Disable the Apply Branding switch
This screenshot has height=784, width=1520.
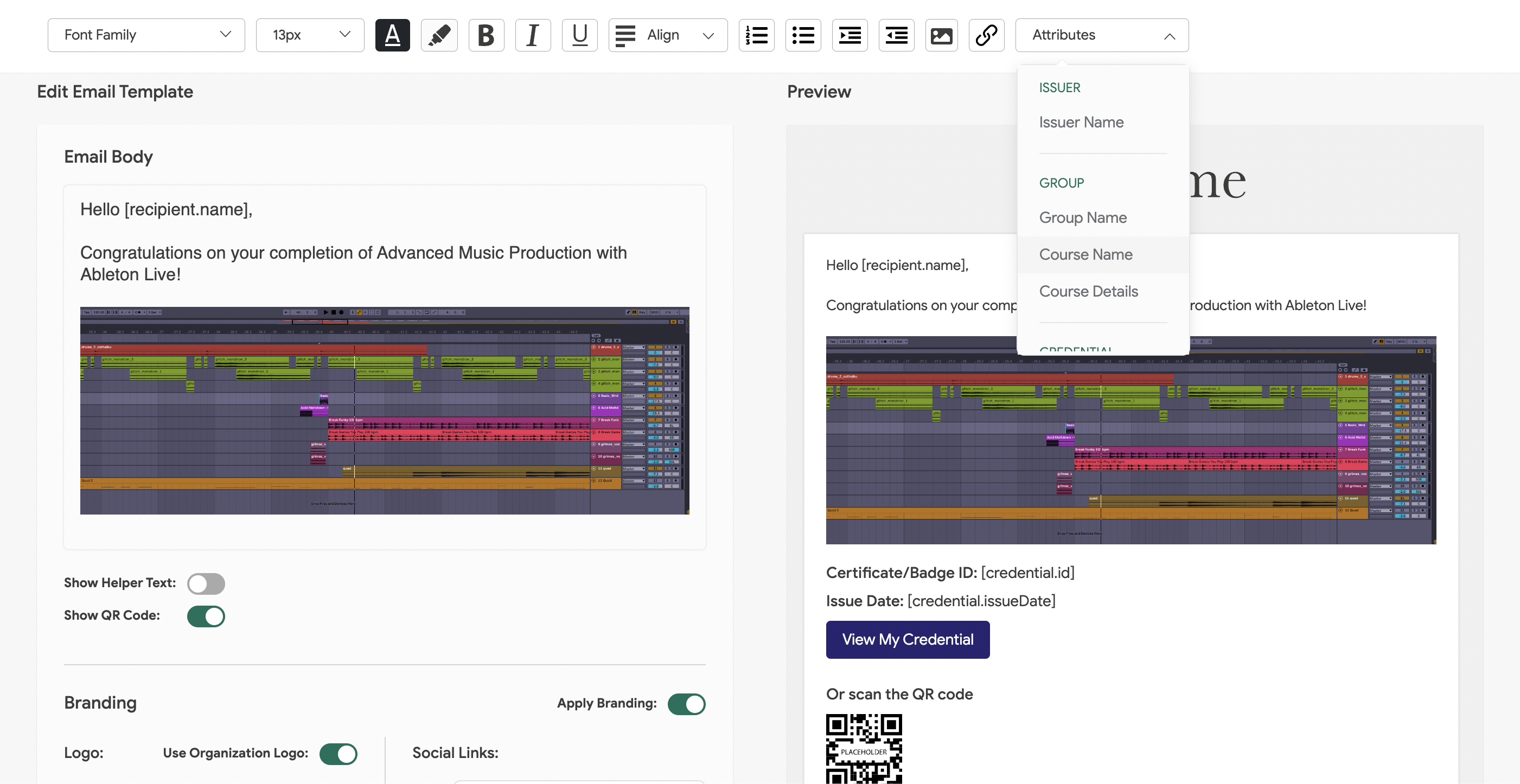click(x=686, y=704)
